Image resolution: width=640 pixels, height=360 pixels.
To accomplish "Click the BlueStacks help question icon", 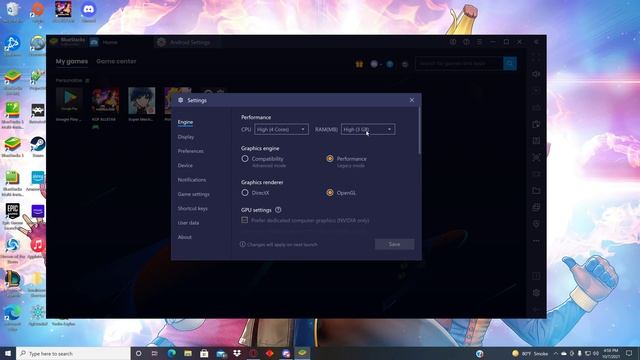I will click(466, 42).
